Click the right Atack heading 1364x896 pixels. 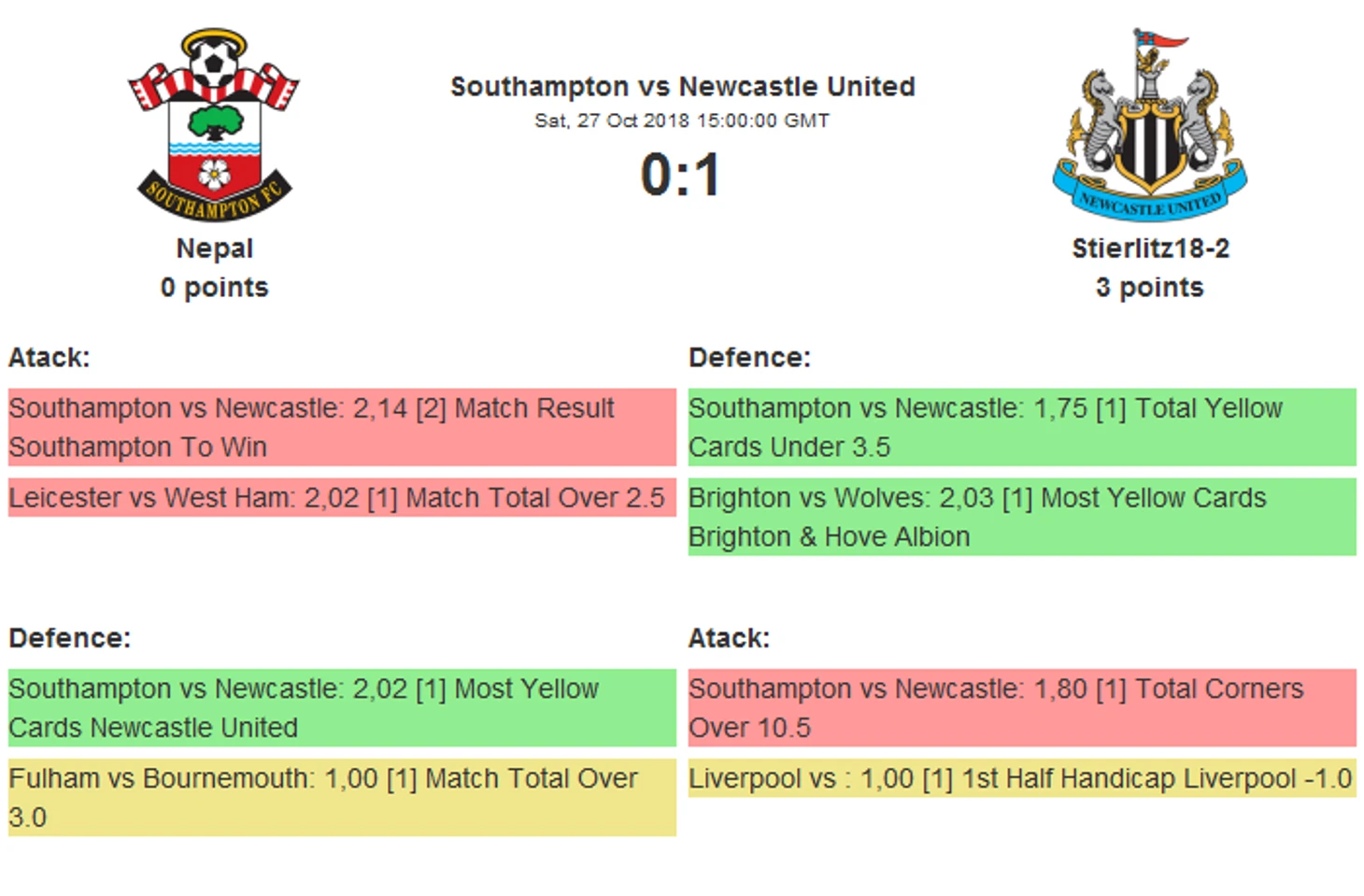729,638
